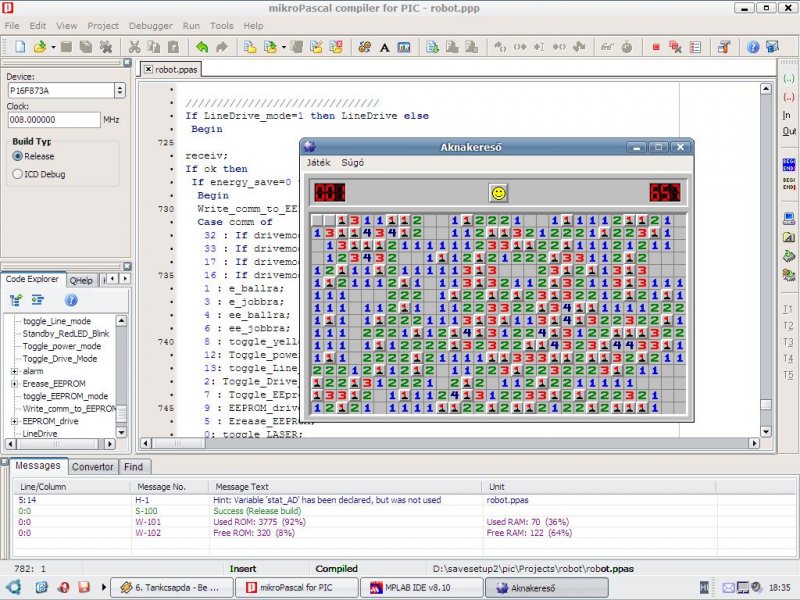Switch to the Find tab
The image size is (800, 600).
click(x=133, y=466)
